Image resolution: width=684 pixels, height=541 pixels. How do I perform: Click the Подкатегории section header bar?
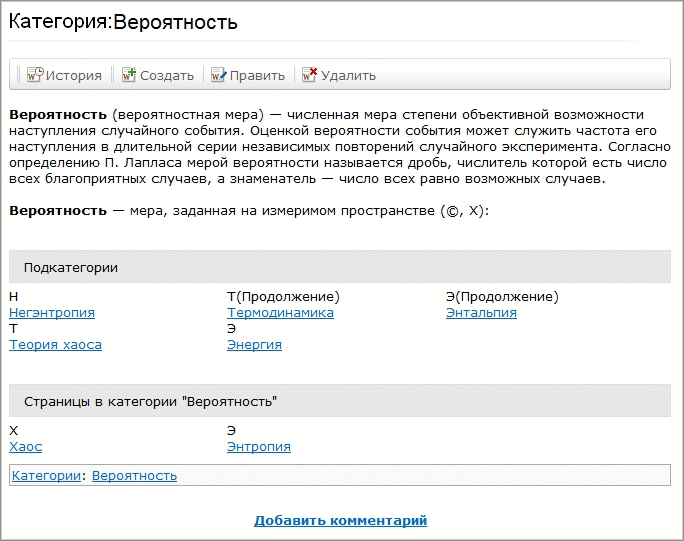point(340,267)
